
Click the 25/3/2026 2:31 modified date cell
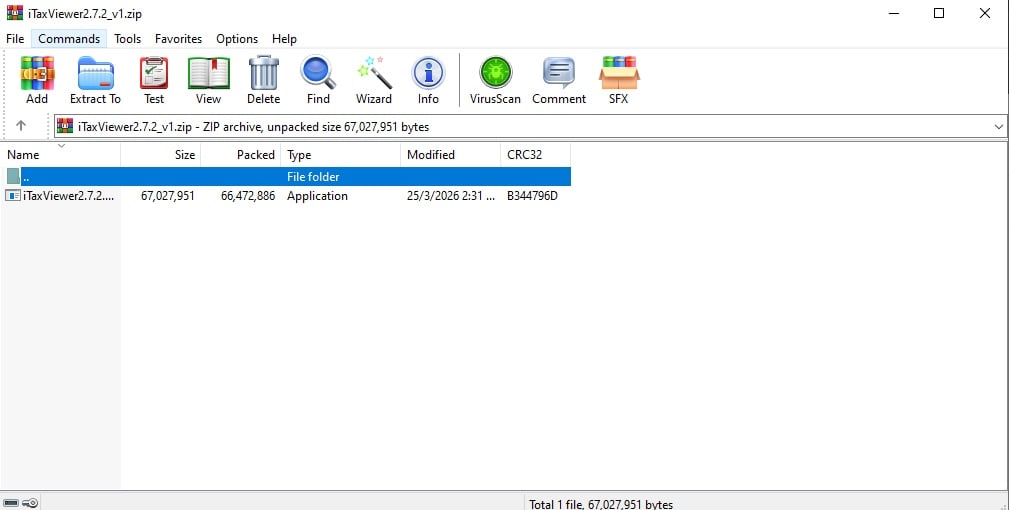tap(451, 196)
